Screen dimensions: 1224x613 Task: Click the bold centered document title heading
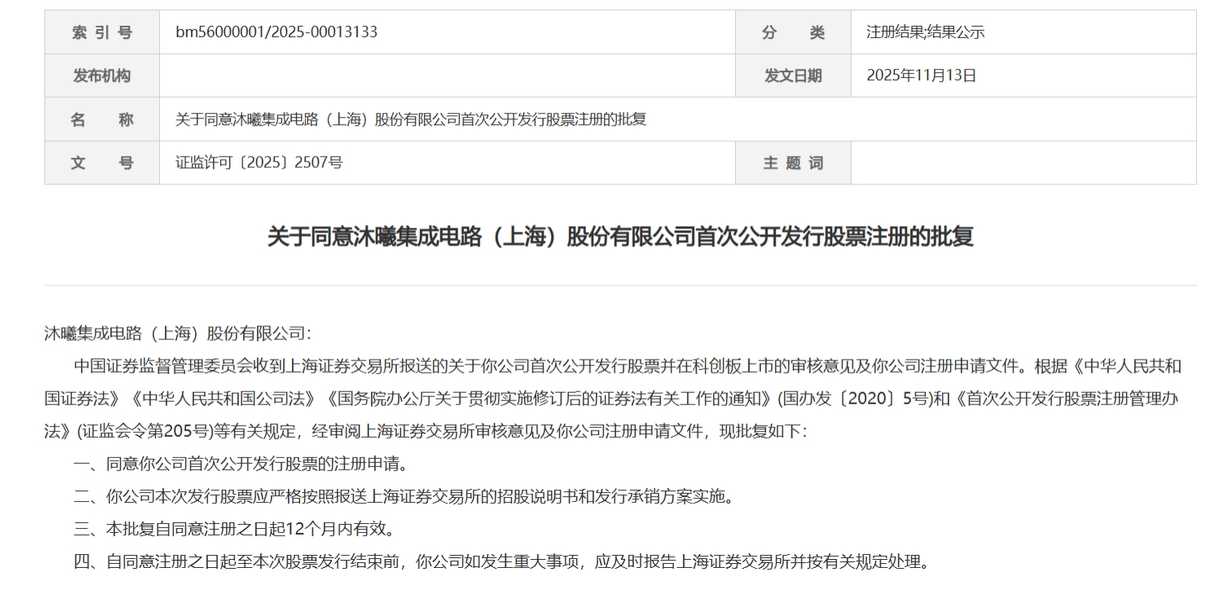[620, 237]
